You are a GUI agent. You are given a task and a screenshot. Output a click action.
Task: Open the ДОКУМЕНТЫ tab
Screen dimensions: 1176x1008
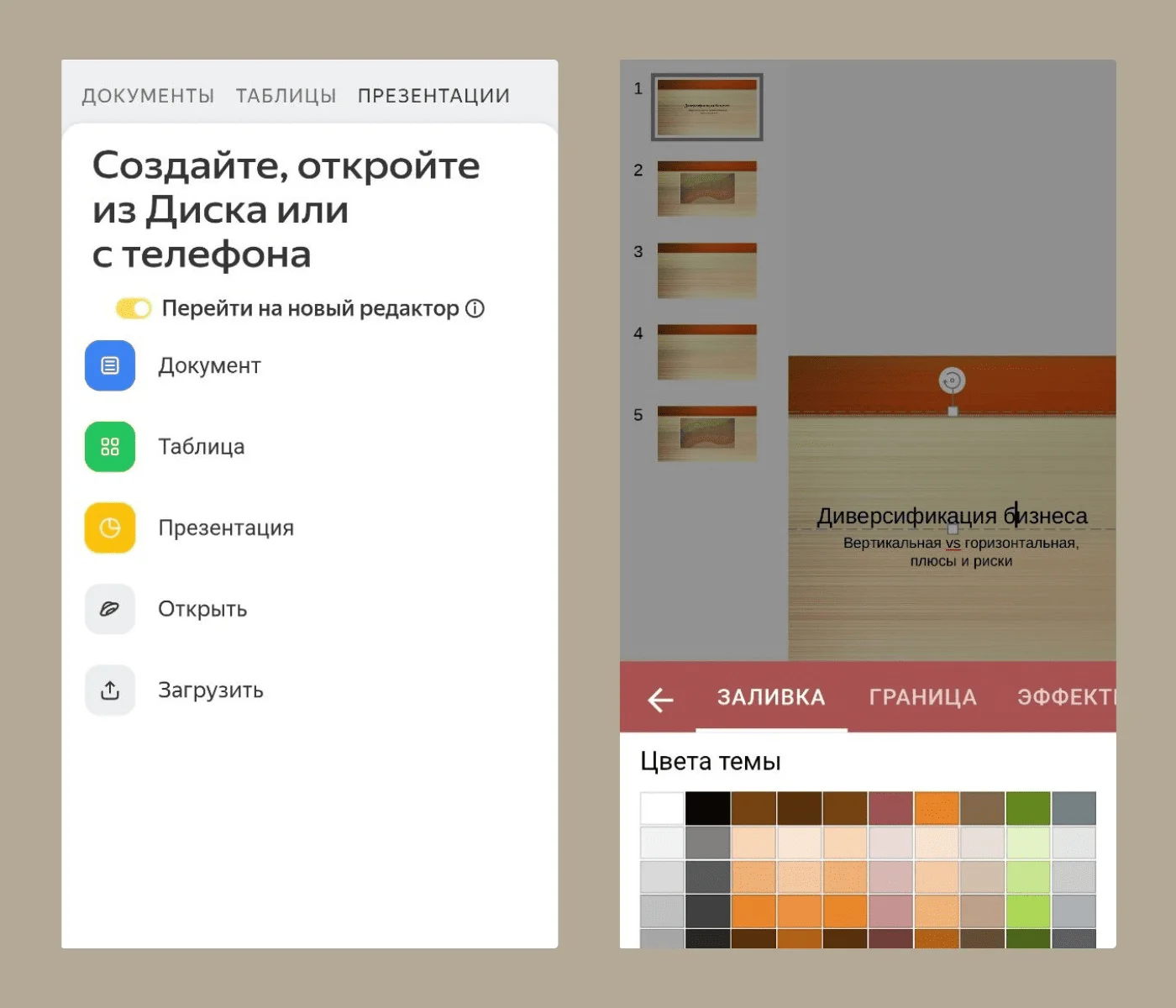[x=148, y=96]
